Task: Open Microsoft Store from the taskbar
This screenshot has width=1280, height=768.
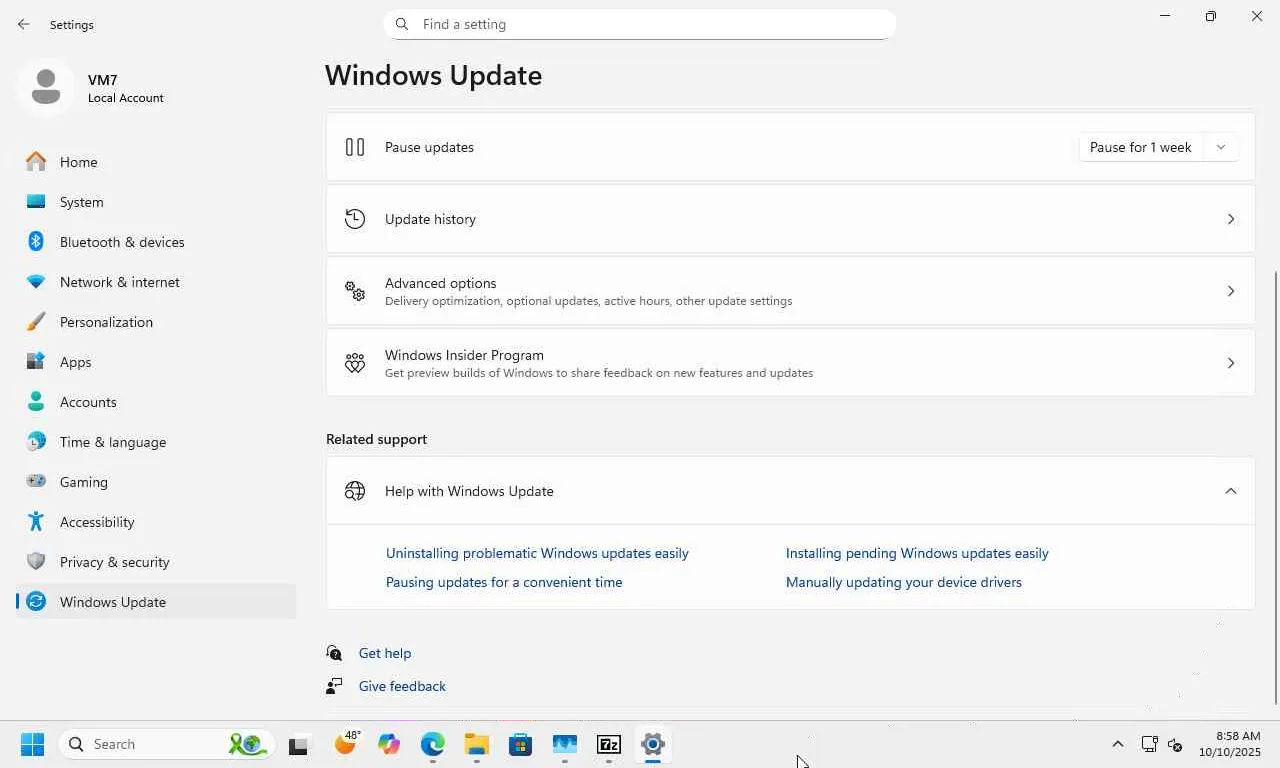Action: pyautogui.click(x=521, y=744)
